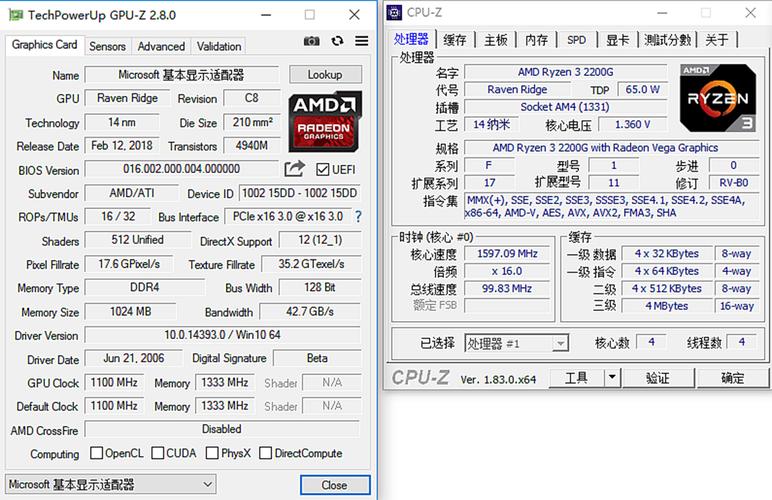Click the Digital Signature Beta field
The height and width of the screenshot is (500, 772).
coord(317,358)
